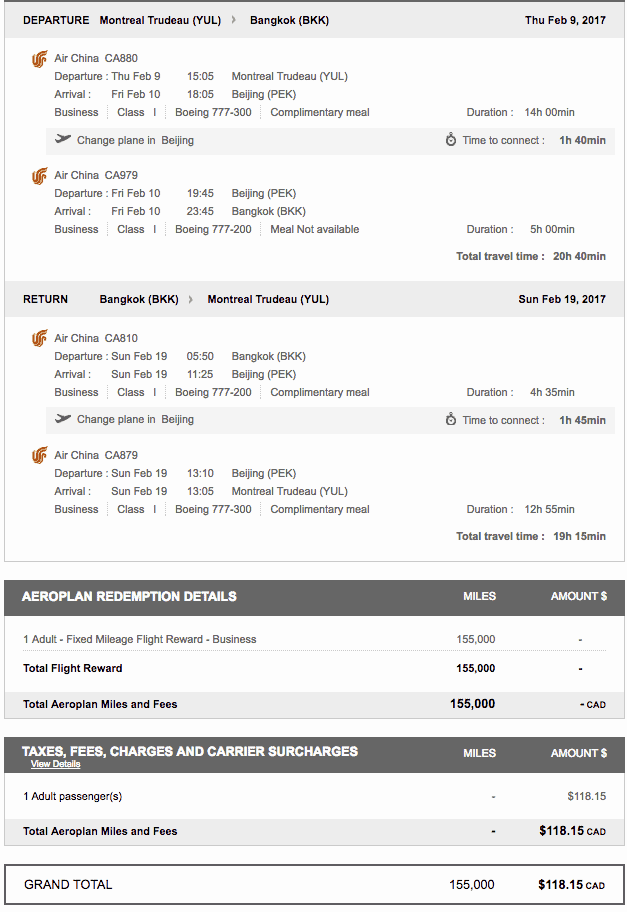Click the arrow between Montreal Trudeau and Bangkok
This screenshot has width=627, height=912.
coord(234,20)
